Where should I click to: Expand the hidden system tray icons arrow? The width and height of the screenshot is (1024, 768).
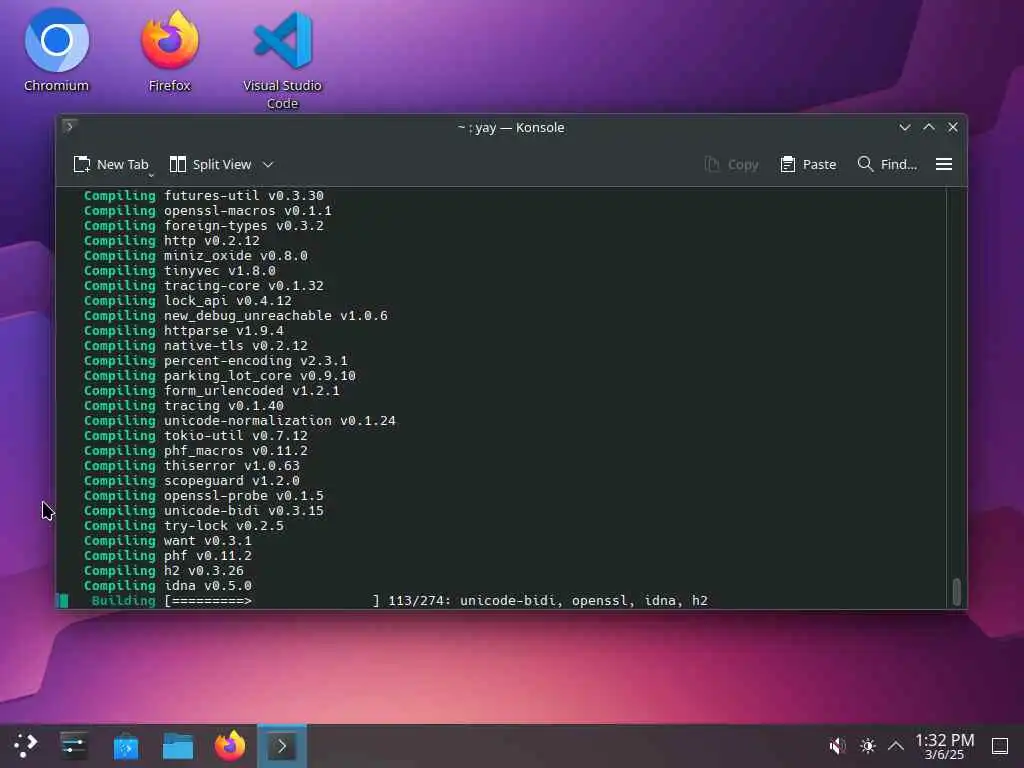[896, 746]
